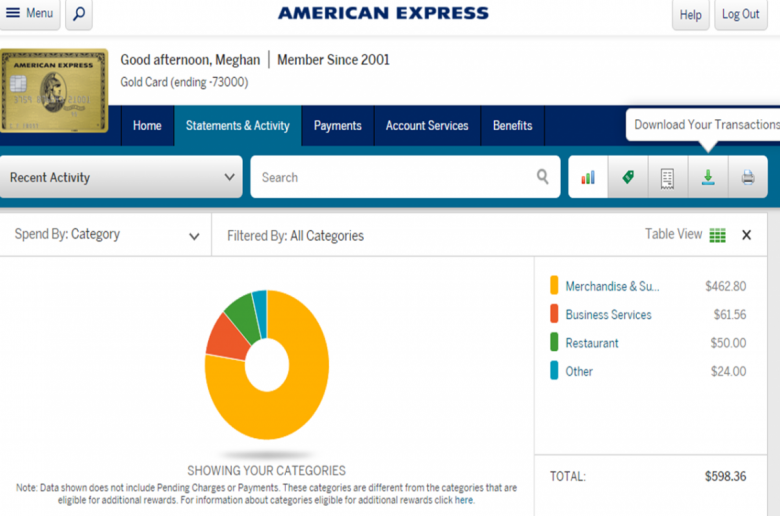Click the green tag offers icon
Image resolution: width=780 pixels, height=516 pixels.
click(x=628, y=177)
